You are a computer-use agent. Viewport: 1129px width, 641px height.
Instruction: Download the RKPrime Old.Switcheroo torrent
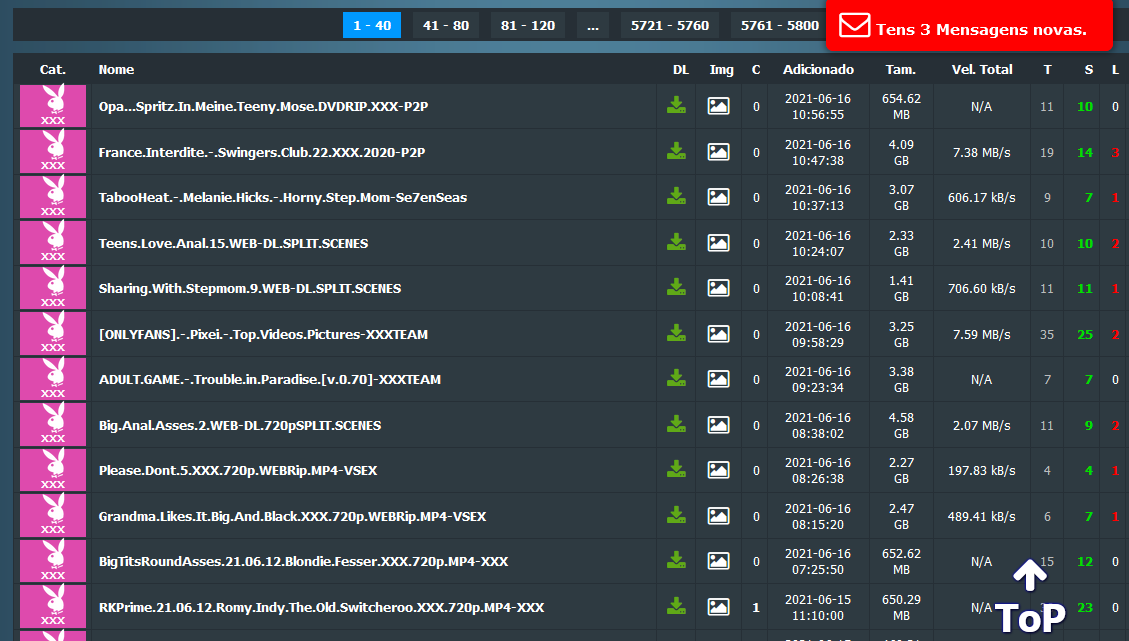pyautogui.click(x=676, y=607)
